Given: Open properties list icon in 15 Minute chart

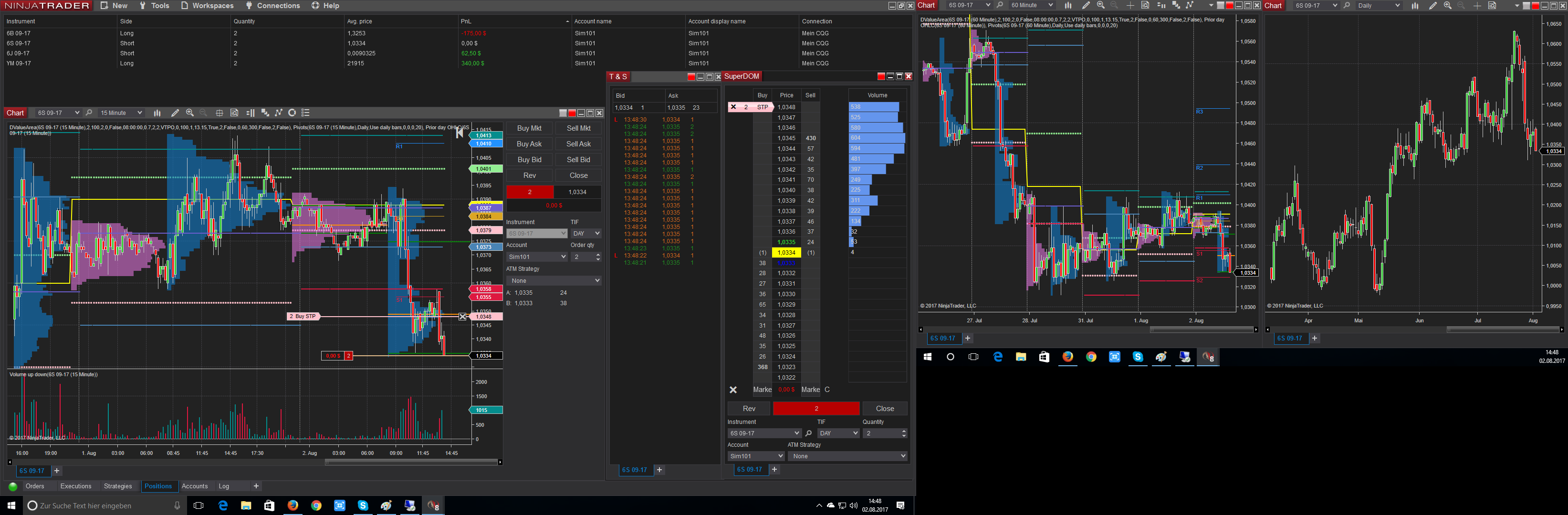Looking at the screenshot, I should [x=306, y=113].
